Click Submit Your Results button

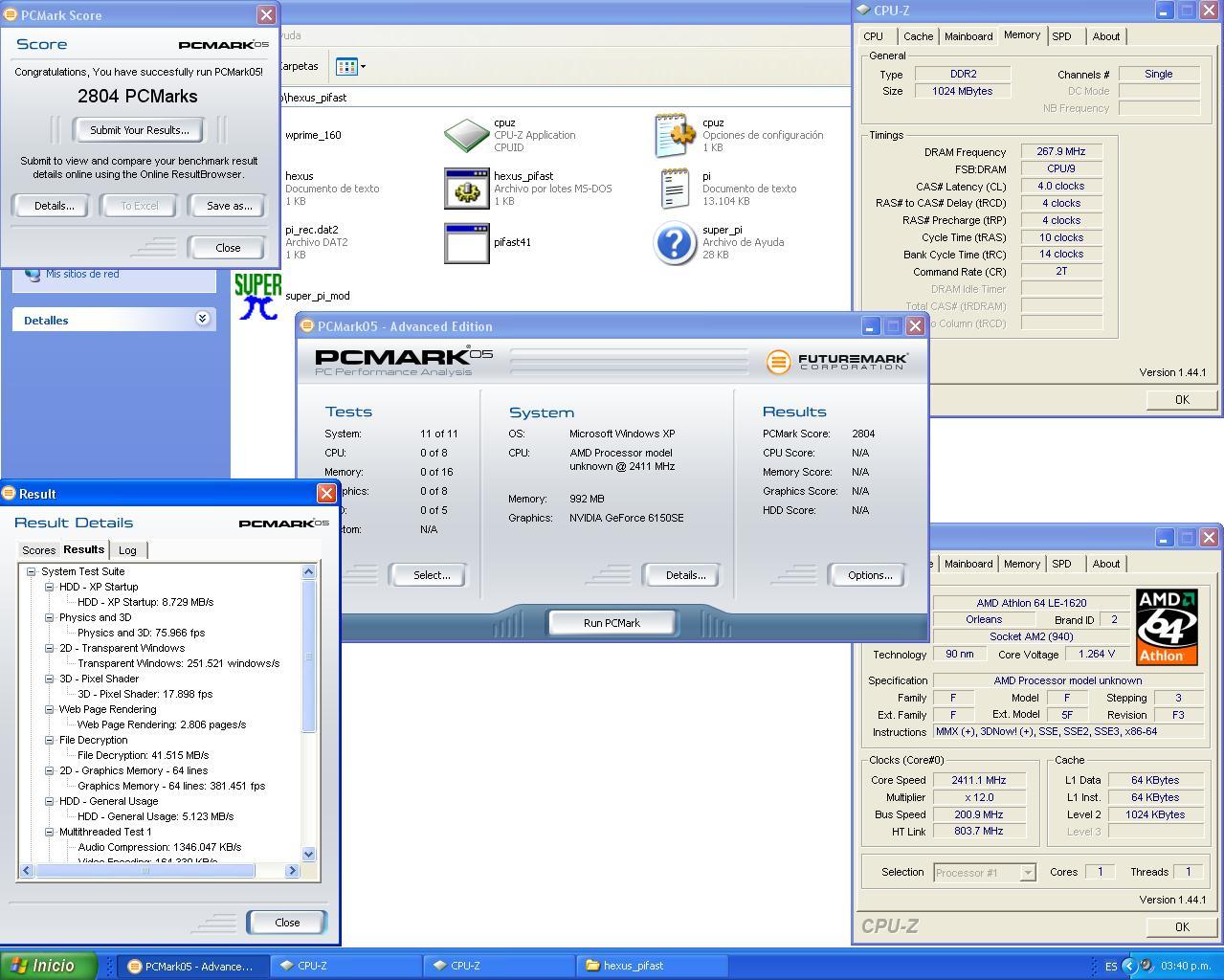point(140,130)
